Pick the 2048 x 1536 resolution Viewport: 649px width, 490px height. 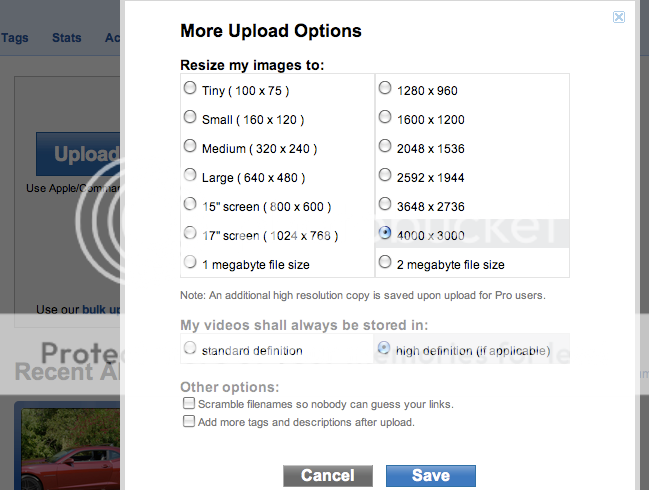click(x=385, y=146)
